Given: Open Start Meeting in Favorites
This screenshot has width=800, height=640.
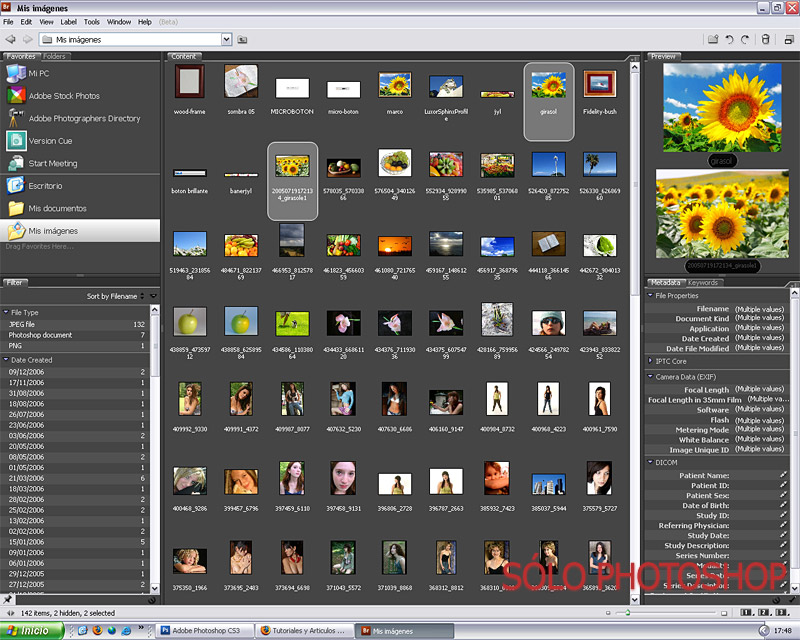Looking at the screenshot, I should coord(52,163).
